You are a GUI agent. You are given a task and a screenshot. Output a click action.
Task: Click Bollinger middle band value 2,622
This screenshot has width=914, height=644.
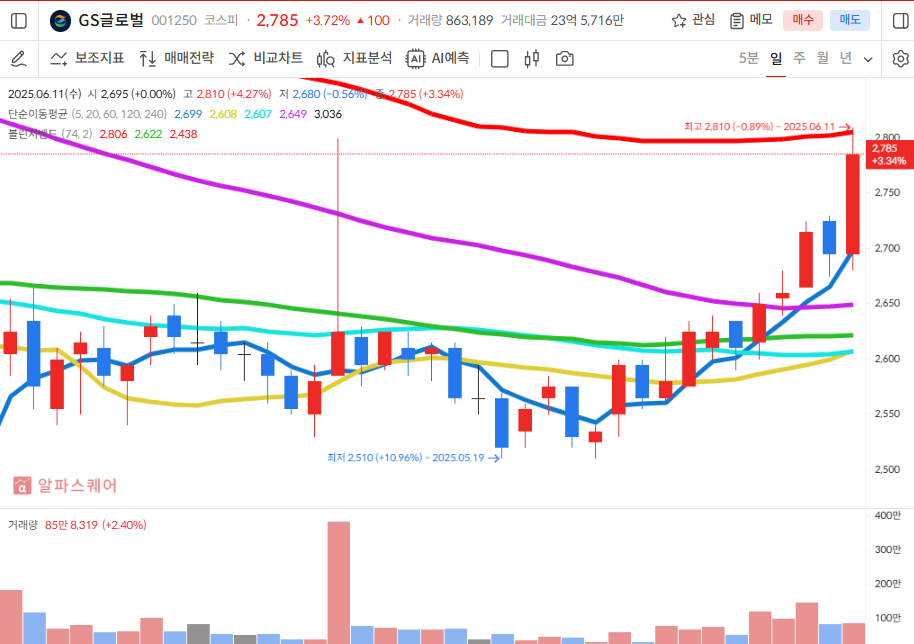point(149,134)
